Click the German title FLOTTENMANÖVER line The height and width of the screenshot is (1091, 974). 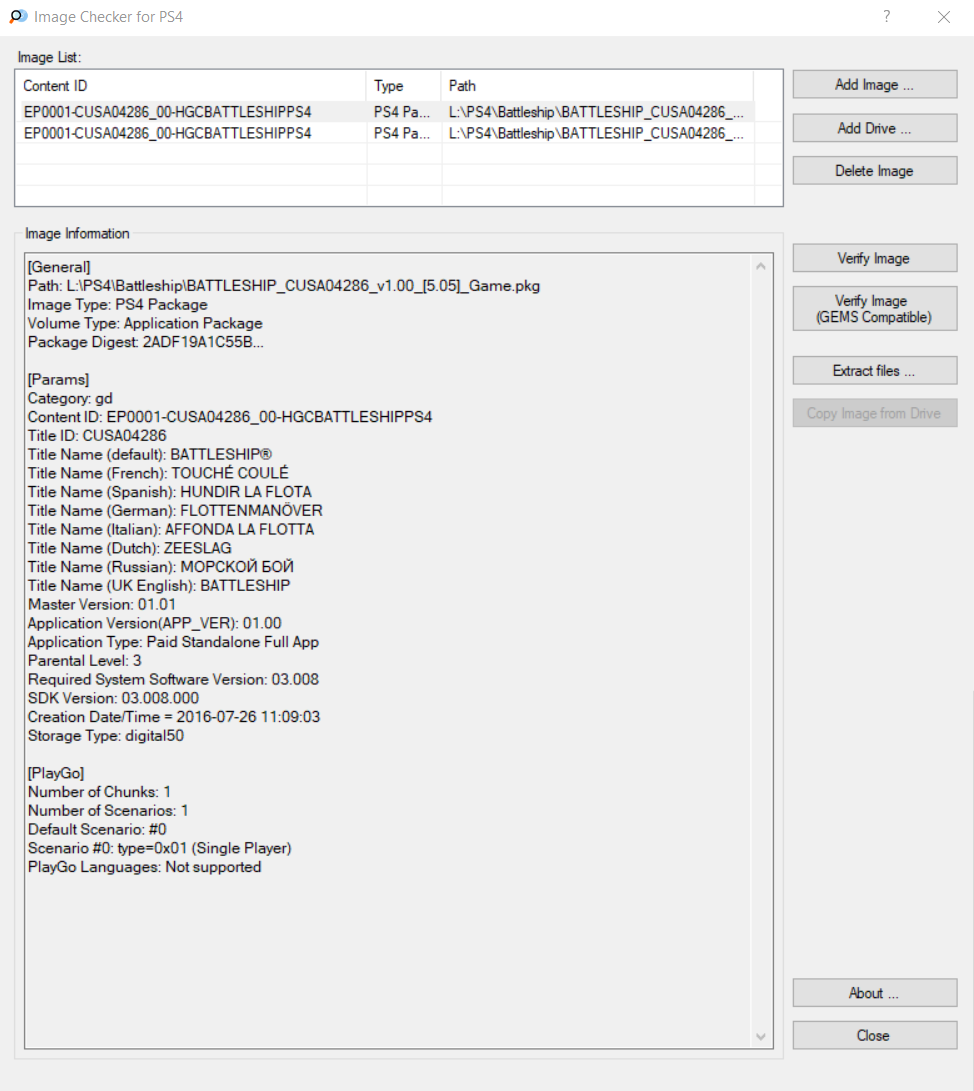pyautogui.click(x=175, y=511)
